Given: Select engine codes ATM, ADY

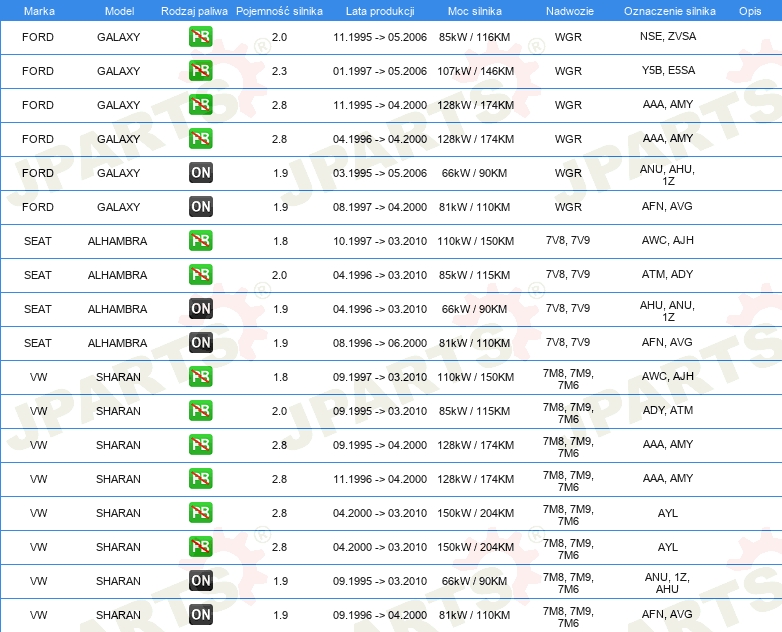Looking at the screenshot, I should 667,274.
